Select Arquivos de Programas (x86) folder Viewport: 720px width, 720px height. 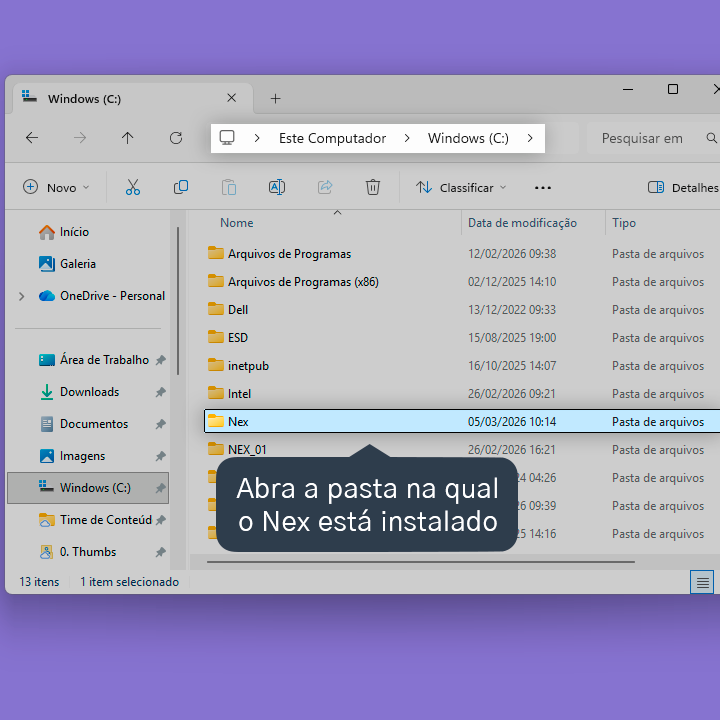pos(293,282)
